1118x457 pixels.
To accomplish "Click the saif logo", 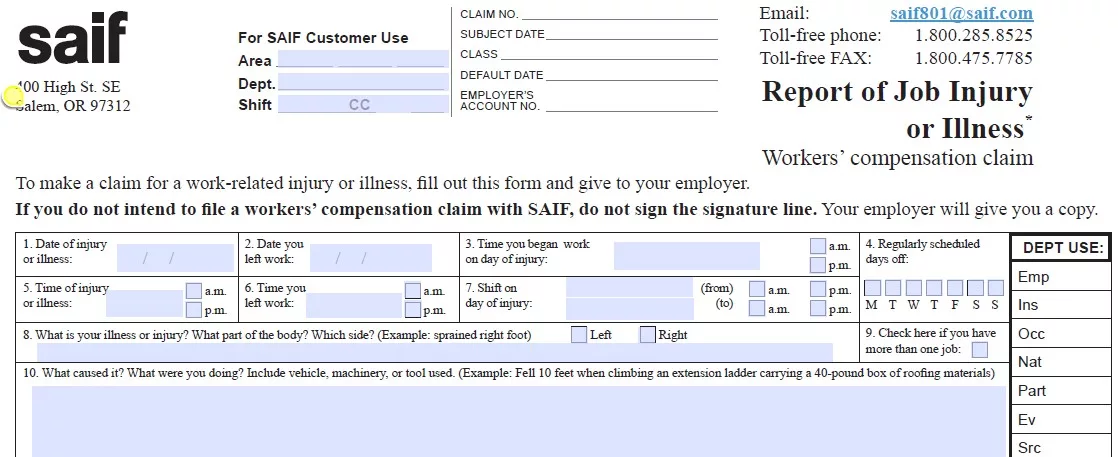I will [x=72, y=37].
